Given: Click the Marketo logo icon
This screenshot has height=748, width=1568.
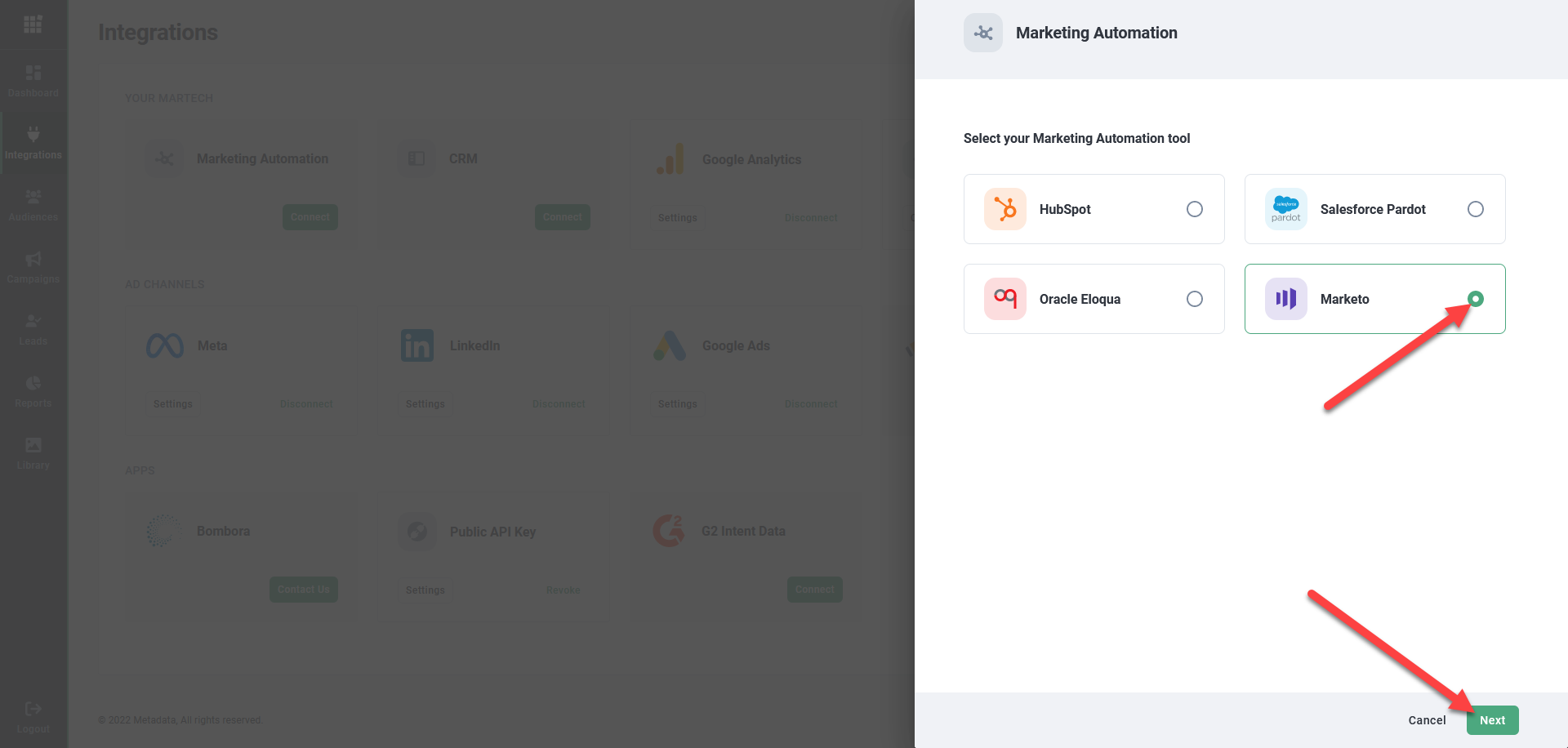Looking at the screenshot, I should [1285, 299].
